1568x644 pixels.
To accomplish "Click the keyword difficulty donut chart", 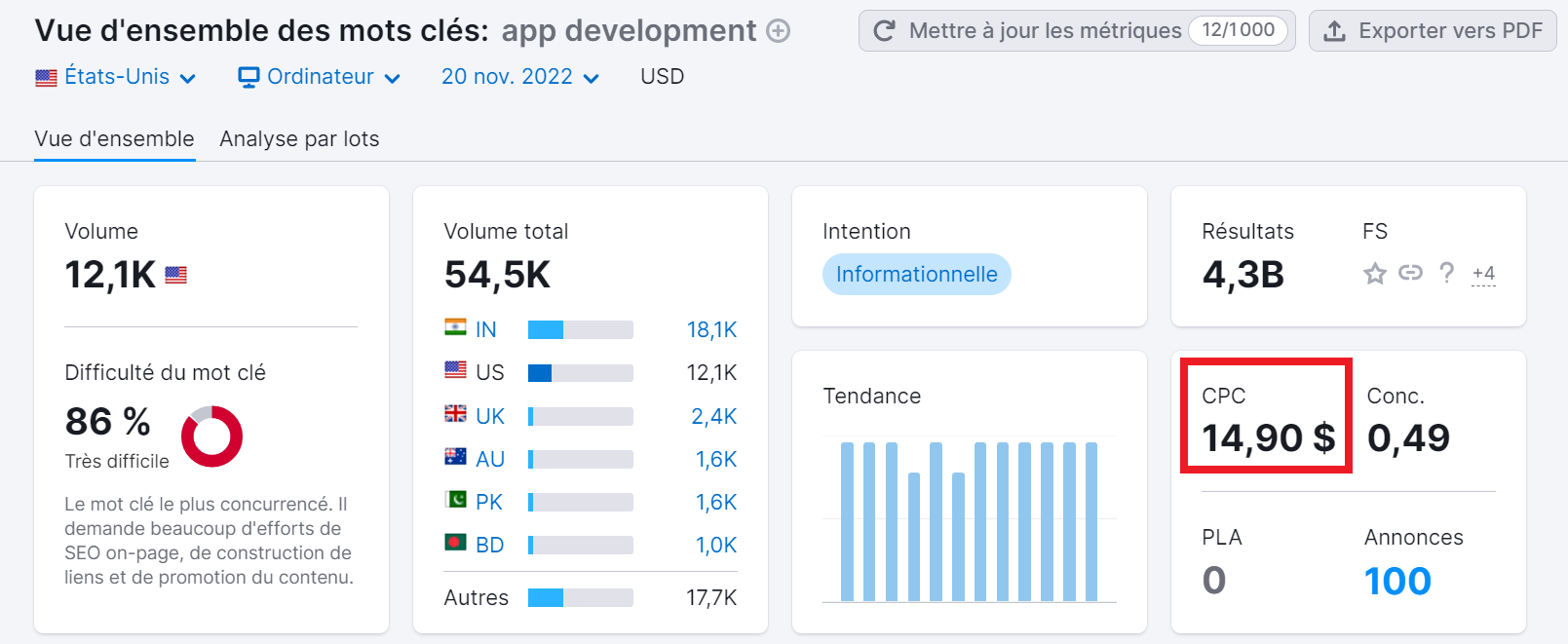I will (211, 436).
